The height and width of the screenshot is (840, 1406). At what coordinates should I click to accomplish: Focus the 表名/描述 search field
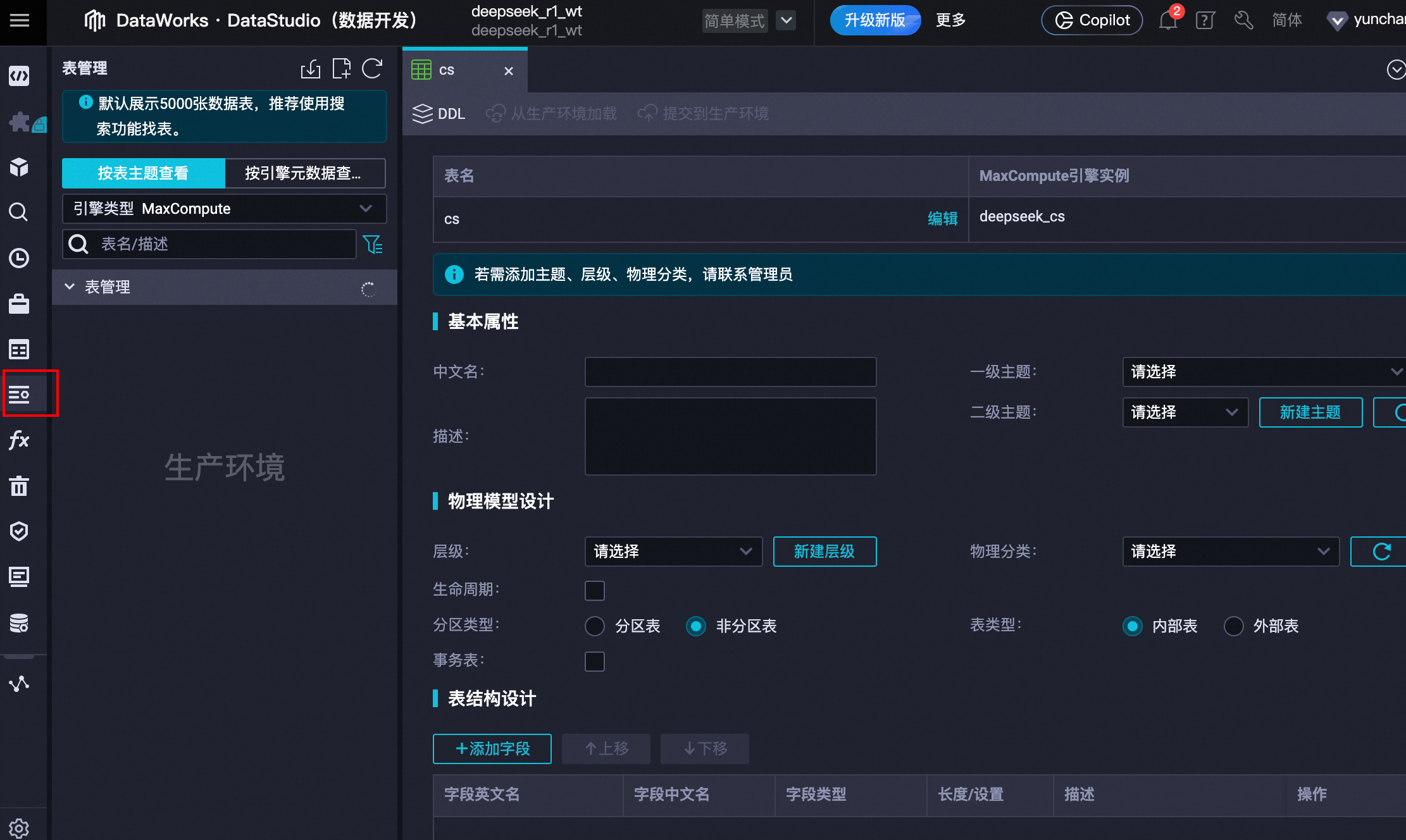(209, 244)
